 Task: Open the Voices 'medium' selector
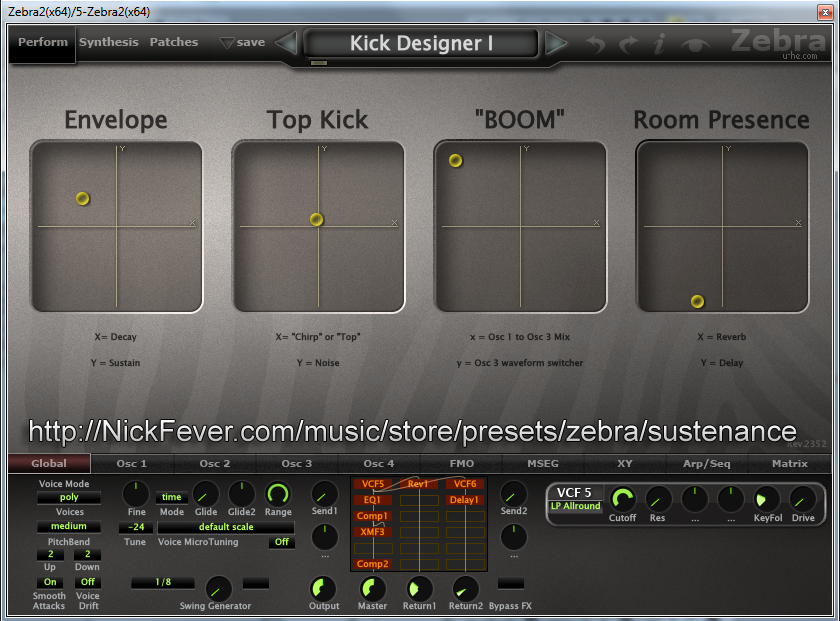pos(69,526)
